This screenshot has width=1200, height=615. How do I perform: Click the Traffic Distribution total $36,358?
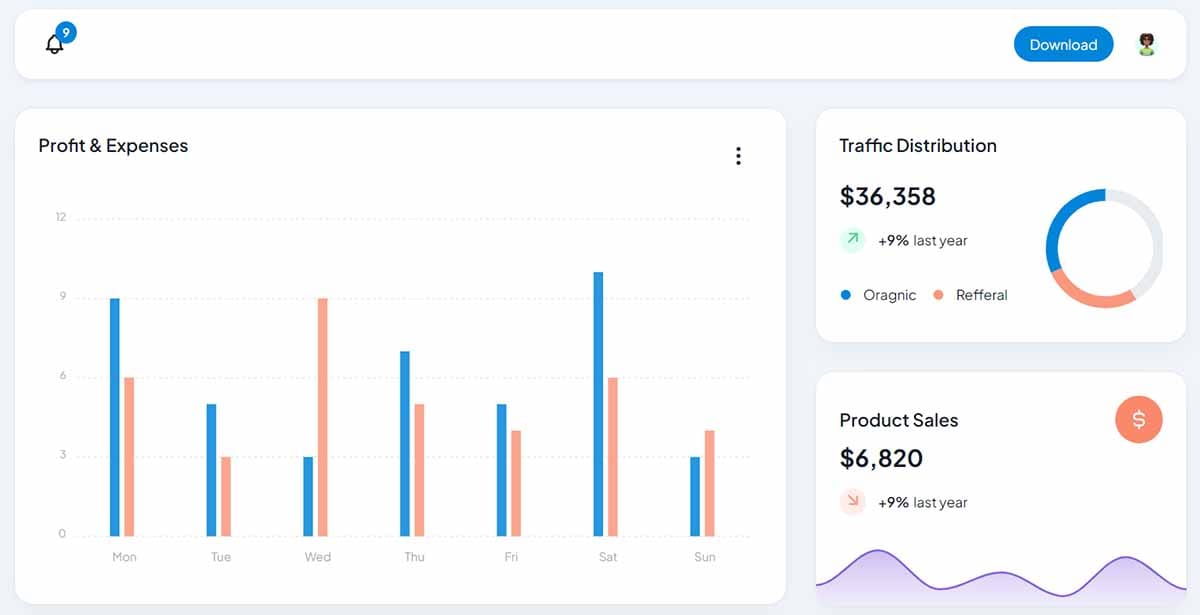point(887,197)
